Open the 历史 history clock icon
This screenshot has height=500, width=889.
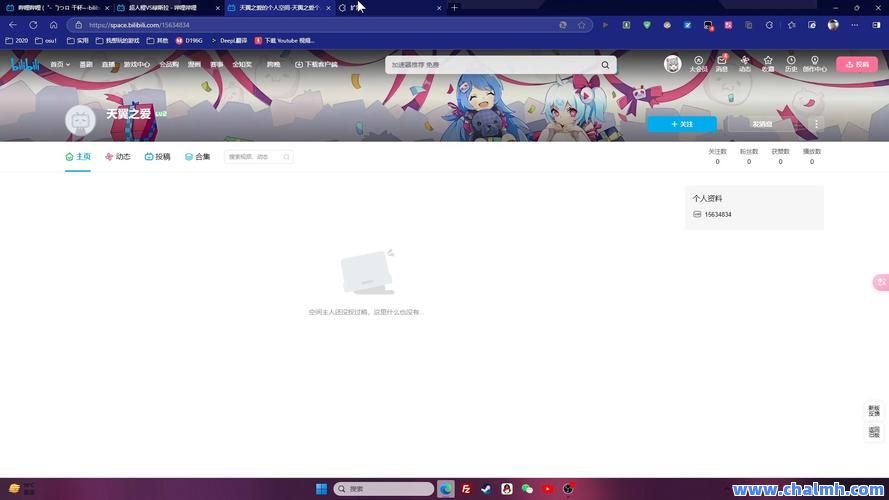click(x=791, y=64)
